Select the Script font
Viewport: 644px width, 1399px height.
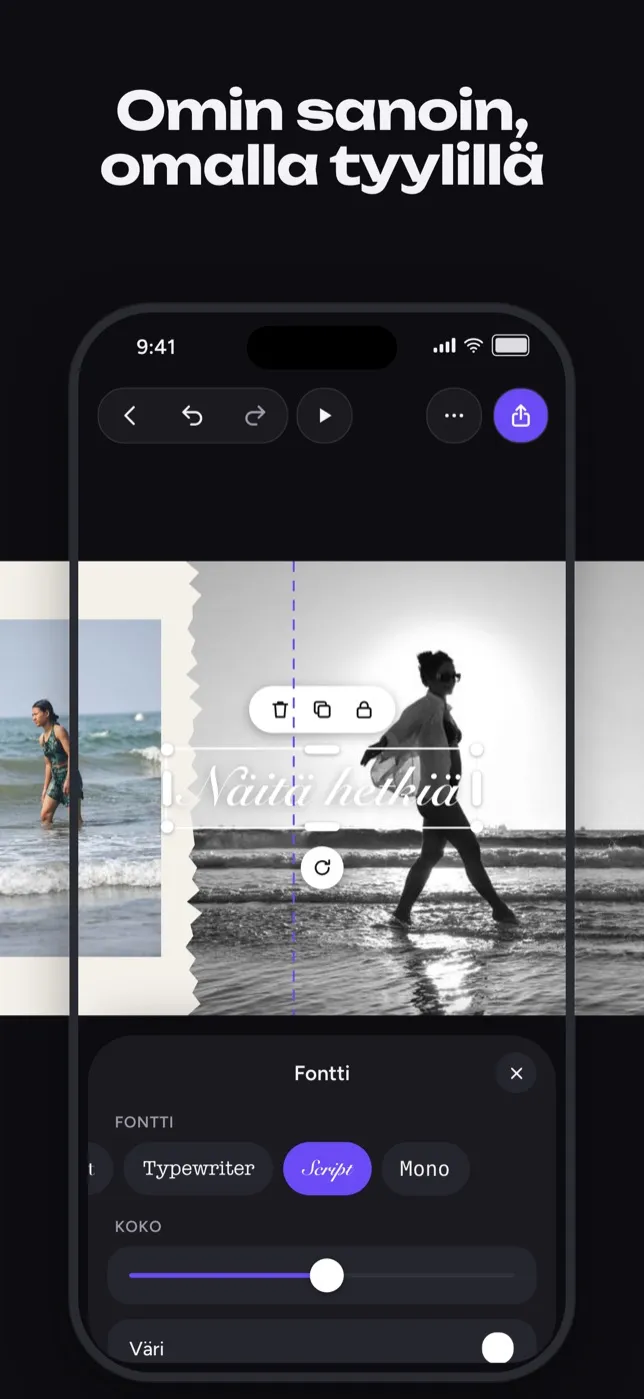(327, 1169)
